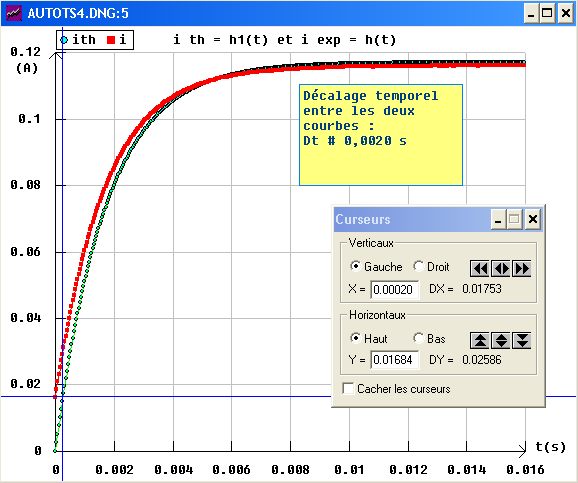Move vertical cursor right with double-right arrow
The image size is (578, 483).
point(522,268)
